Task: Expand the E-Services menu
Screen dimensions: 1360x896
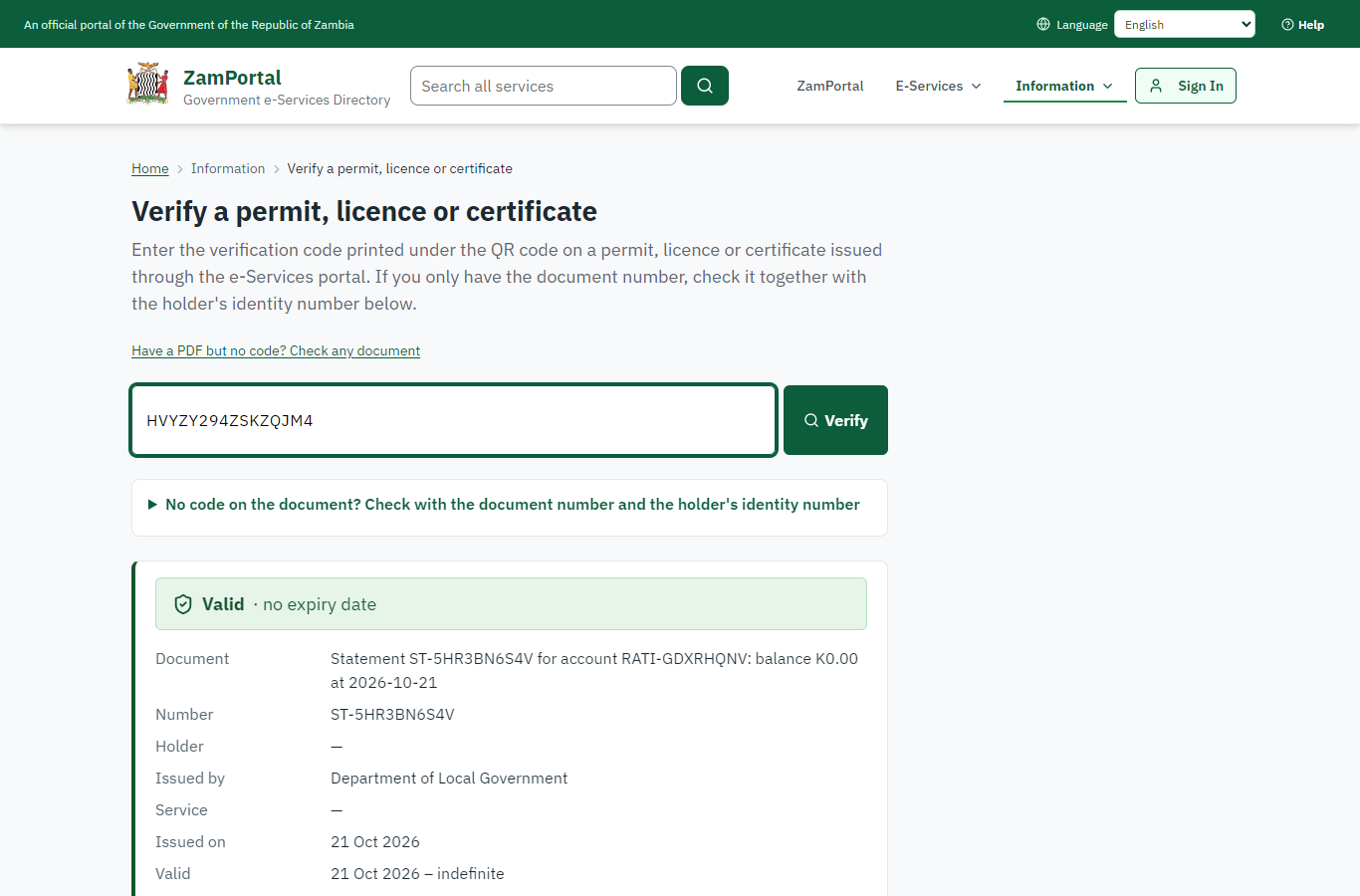Action: click(x=939, y=86)
